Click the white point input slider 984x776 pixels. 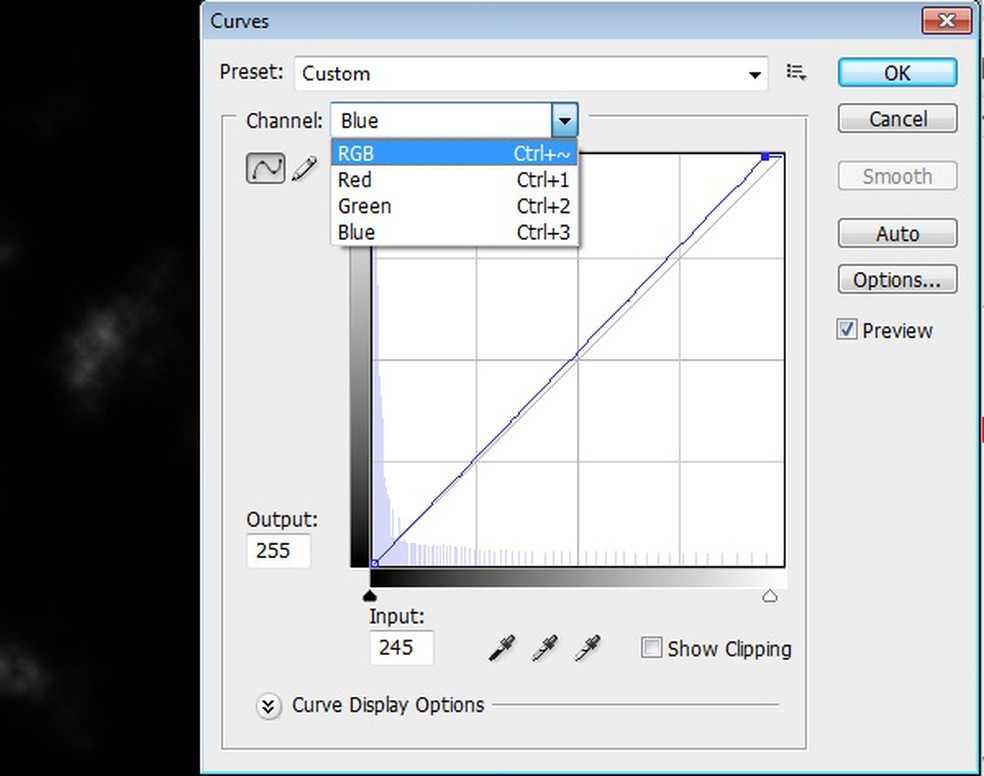[769, 596]
